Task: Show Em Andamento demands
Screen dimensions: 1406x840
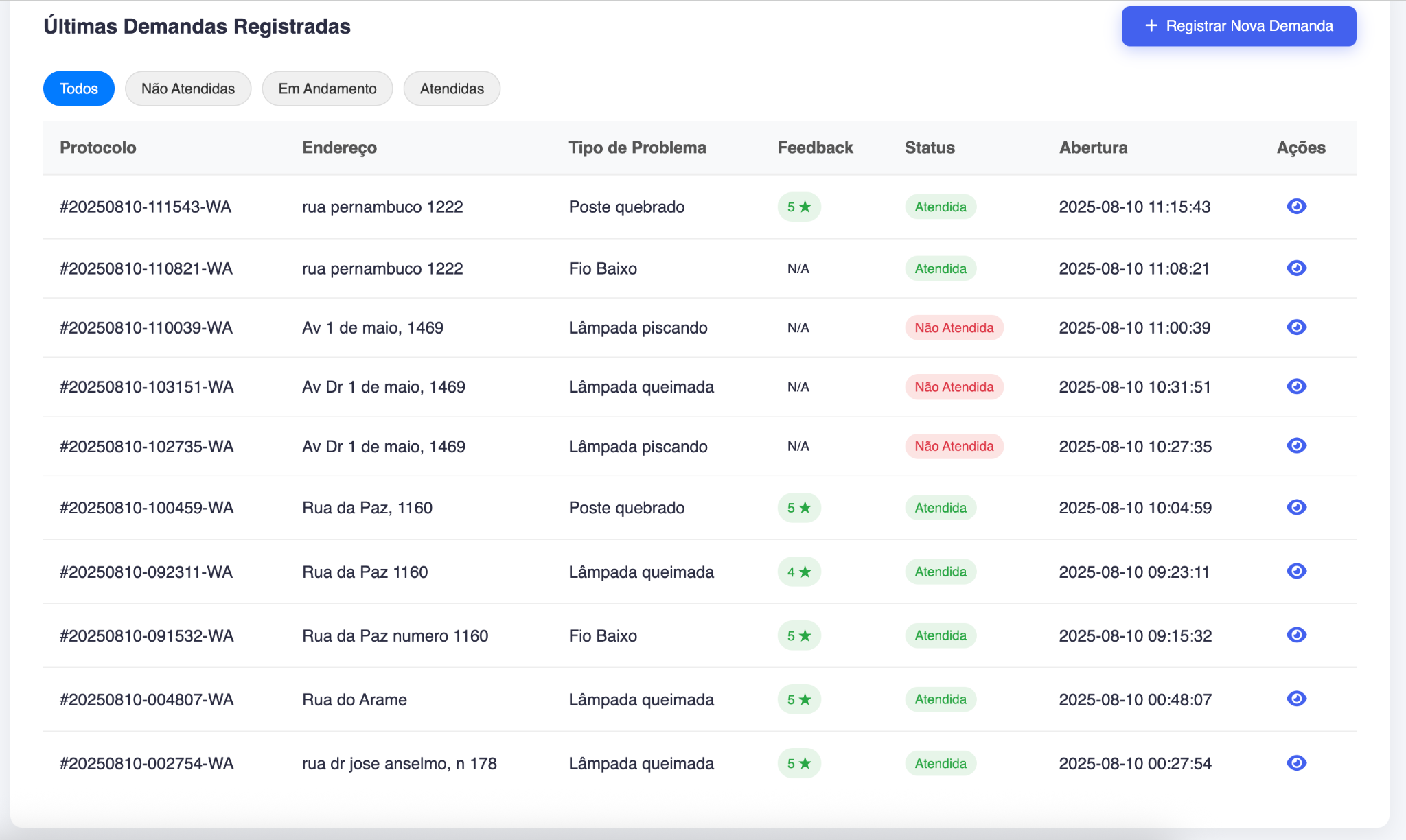Action: (x=327, y=89)
